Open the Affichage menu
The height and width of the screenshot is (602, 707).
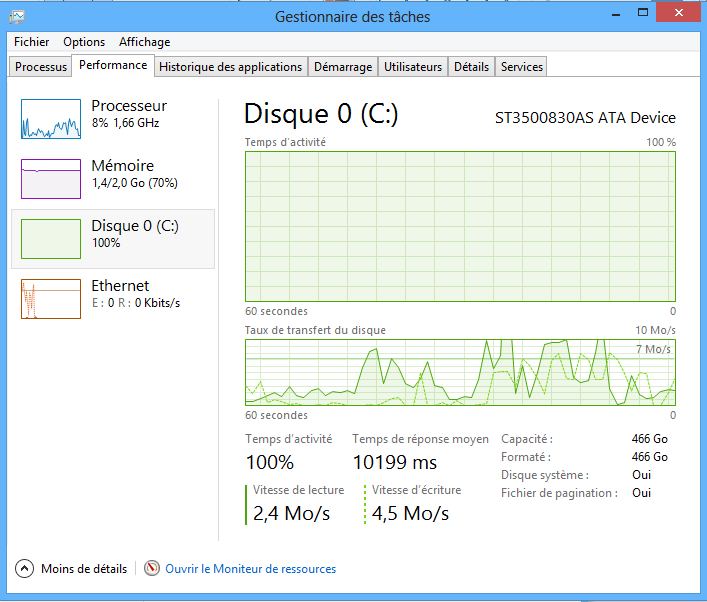point(144,42)
